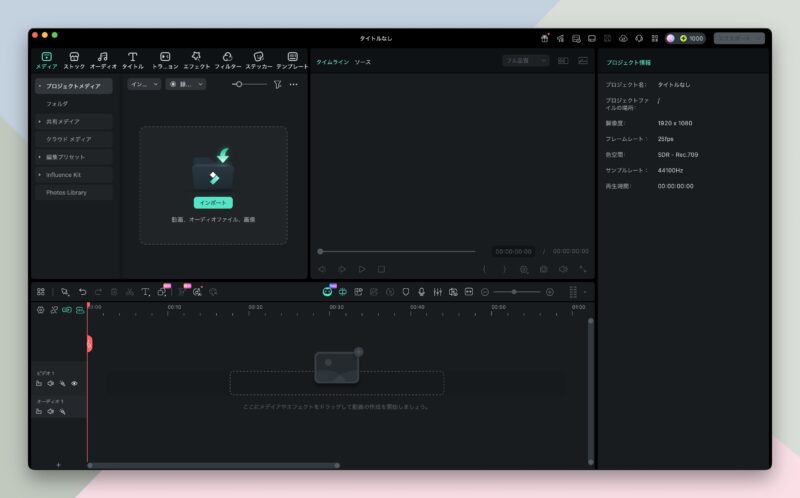800x498 pixels.
Task: Switch to the ソース tab in preview
Action: point(362,62)
